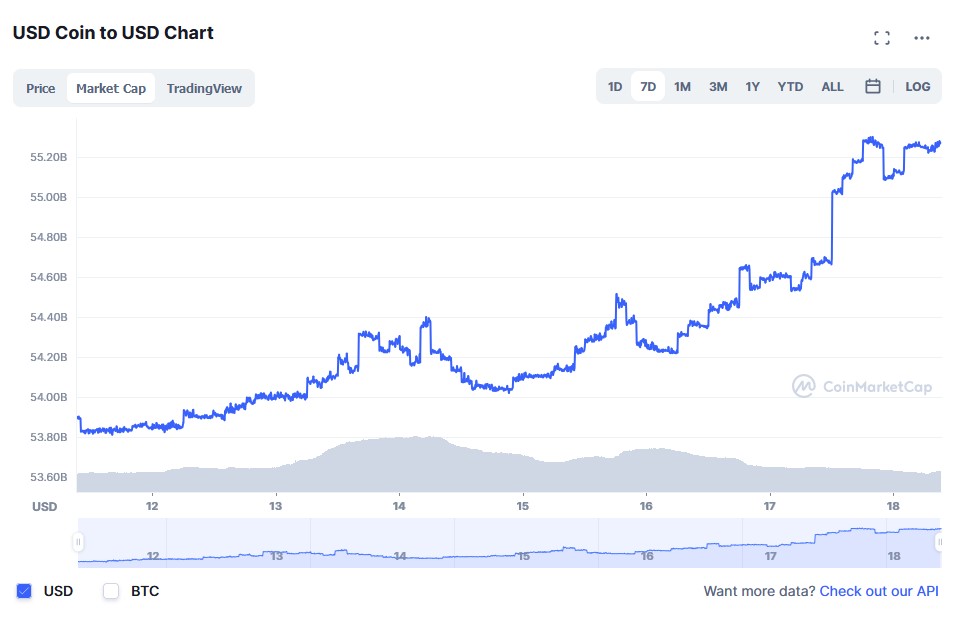
Task: Select the Market Cap tab
Action: pyautogui.click(x=111, y=88)
